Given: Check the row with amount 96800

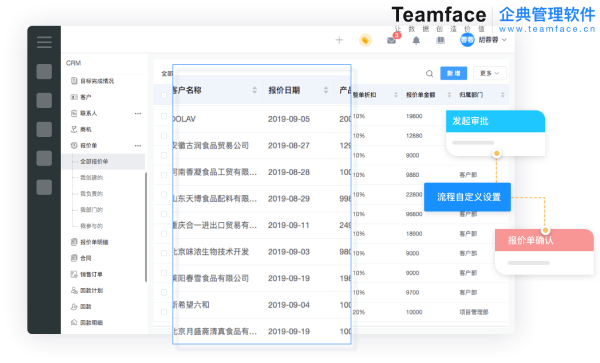Looking at the screenshot, I should click(x=164, y=214).
